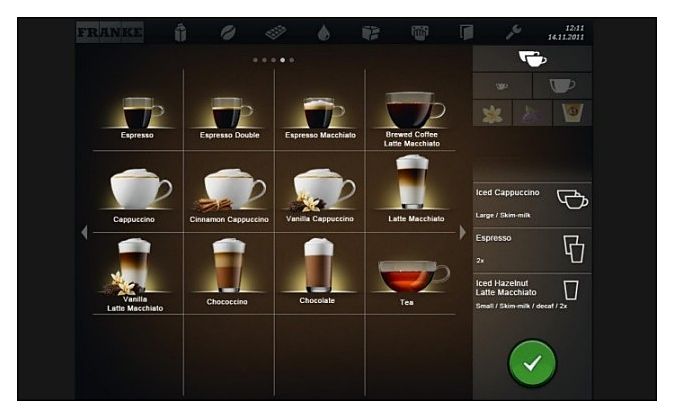Confirm order with green checkmark button

[x=532, y=364]
